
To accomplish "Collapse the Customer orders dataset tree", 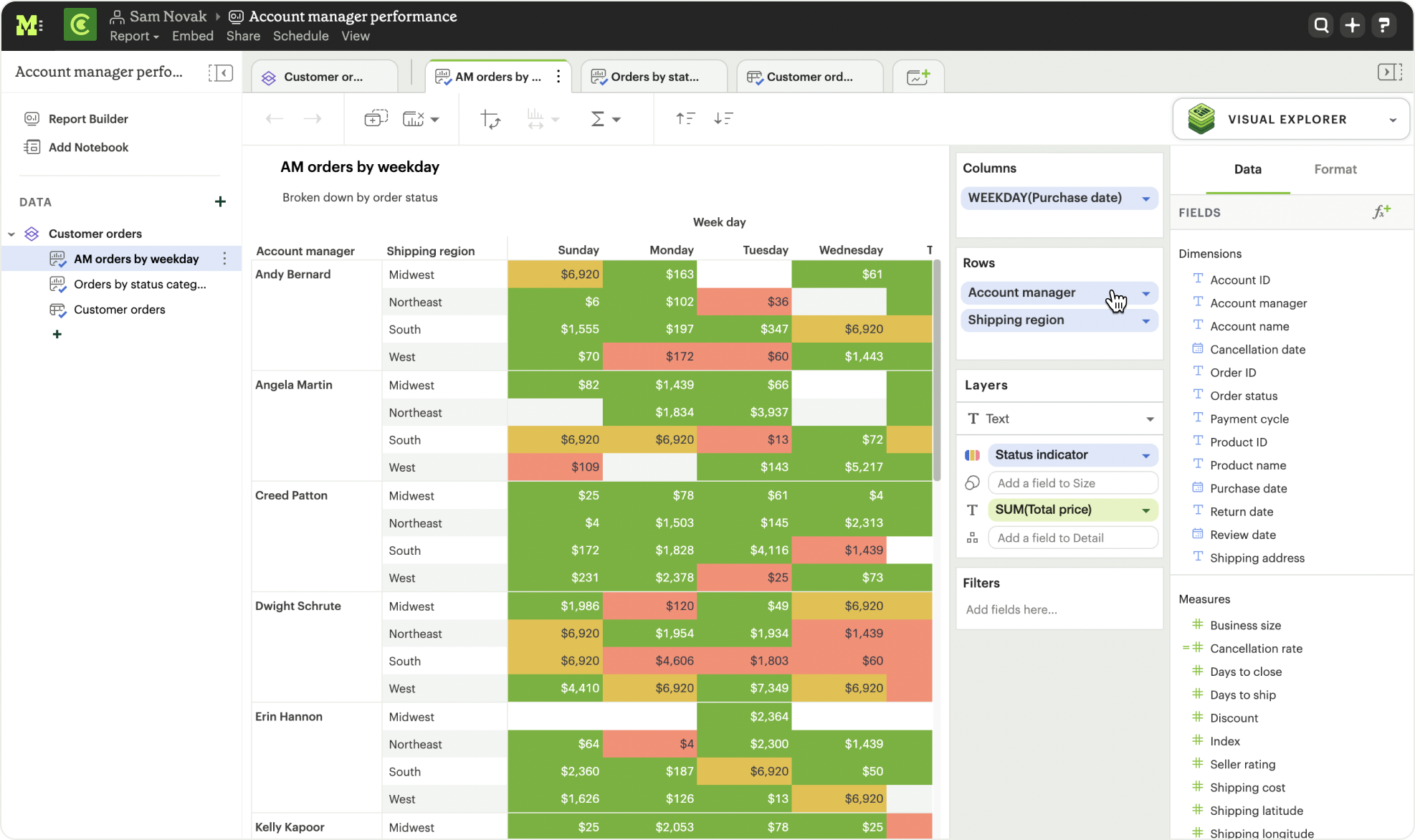I will click(x=11, y=234).
